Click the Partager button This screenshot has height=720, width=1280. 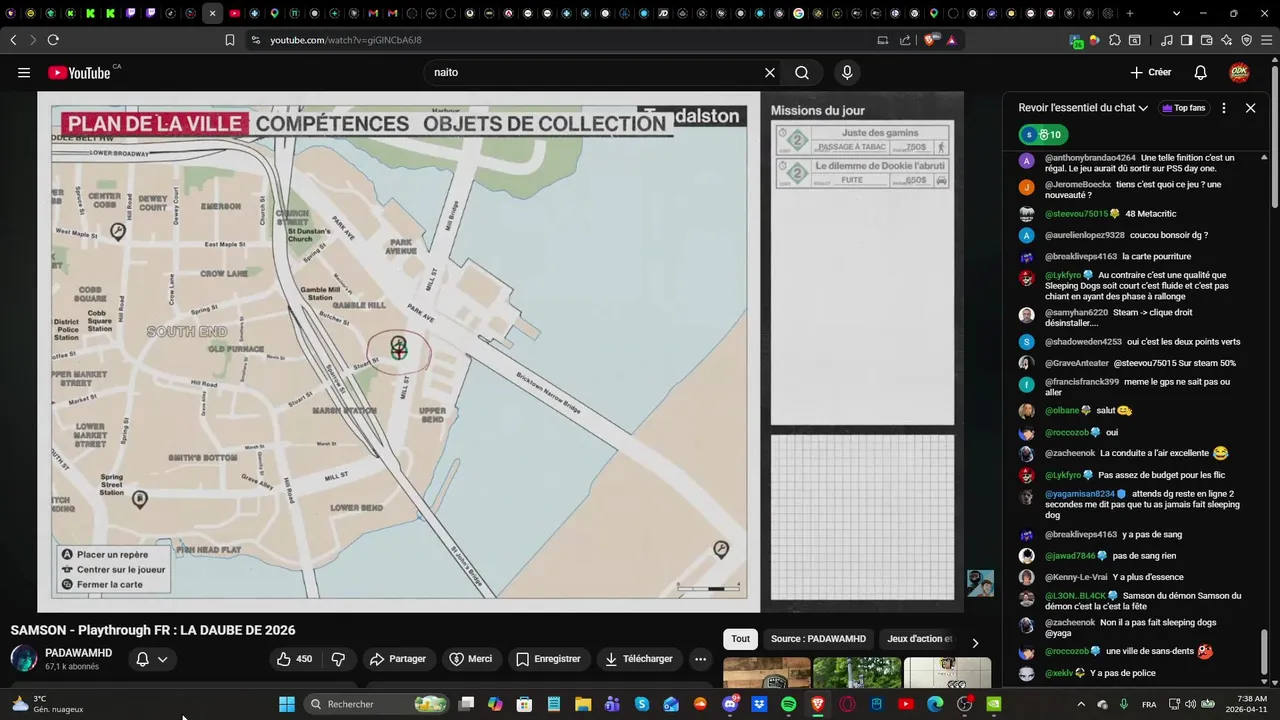[x=397, y=659]
